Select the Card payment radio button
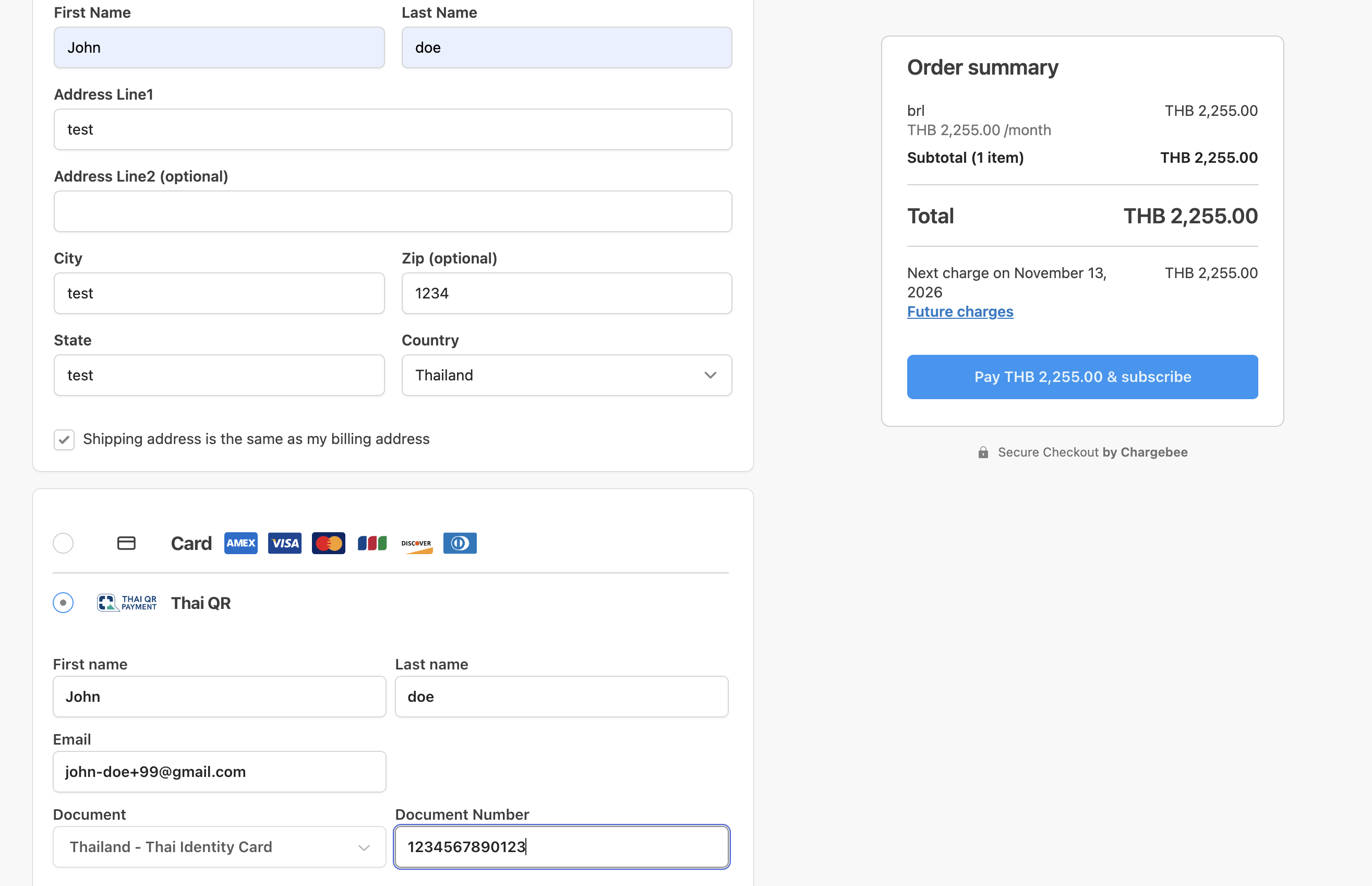The height and width of the screenshot is (886, 1372). coord(63,543)
